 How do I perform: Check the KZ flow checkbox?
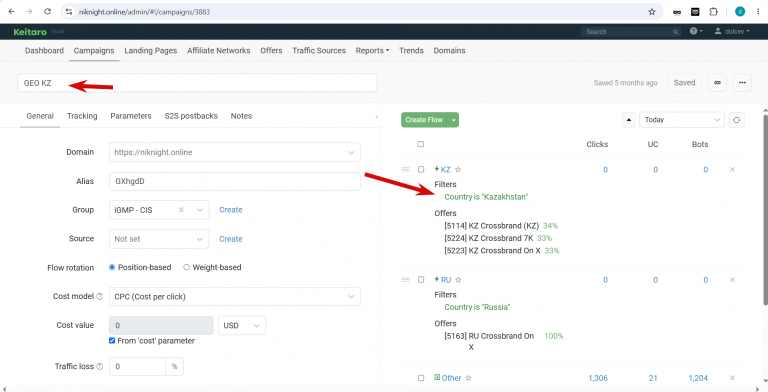coord(421,170)
